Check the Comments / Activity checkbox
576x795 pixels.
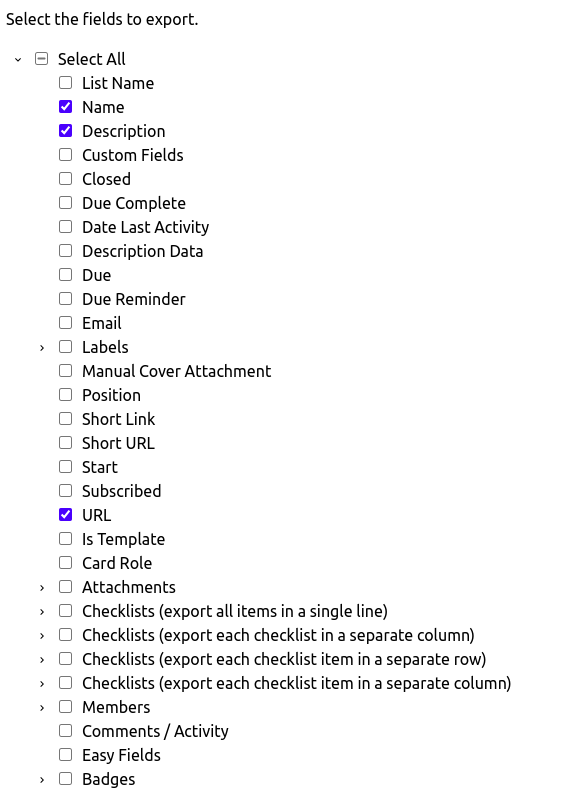click(65, 731)
